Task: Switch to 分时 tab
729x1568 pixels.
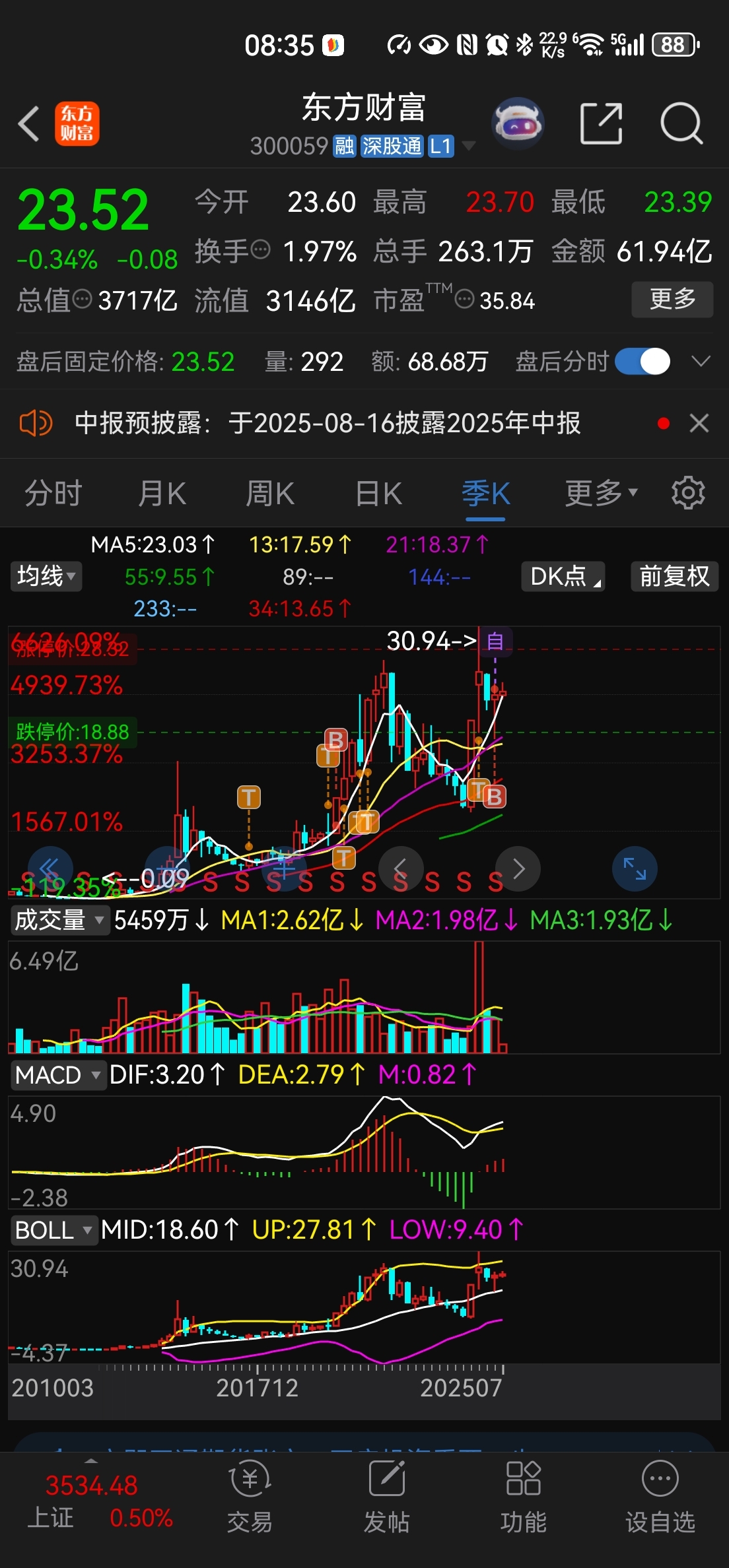Action: (x=53, y=492)
